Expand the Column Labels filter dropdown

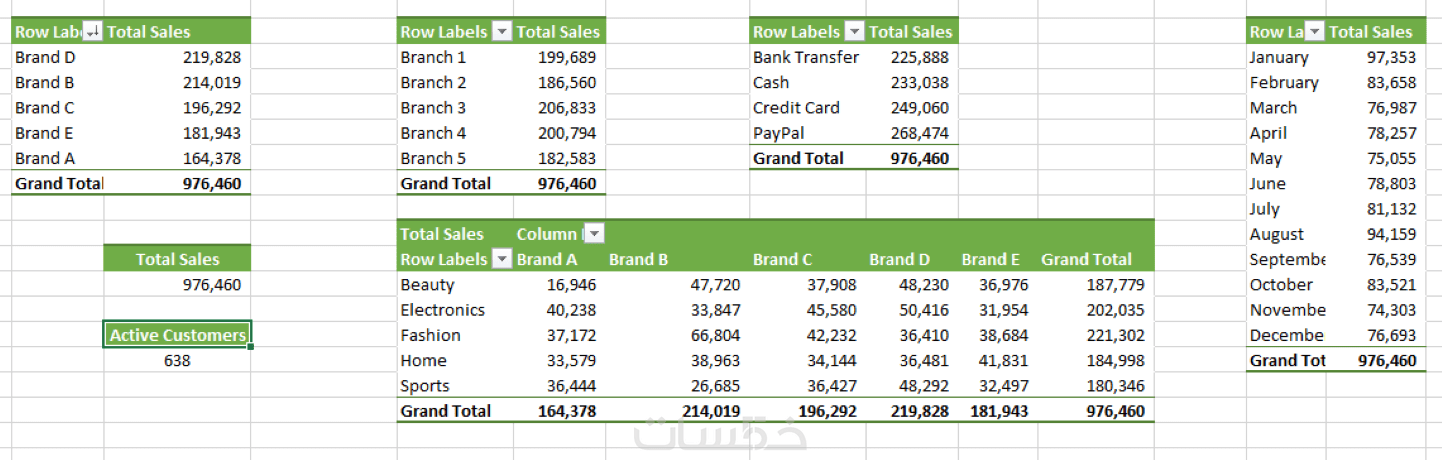[594, 234]
